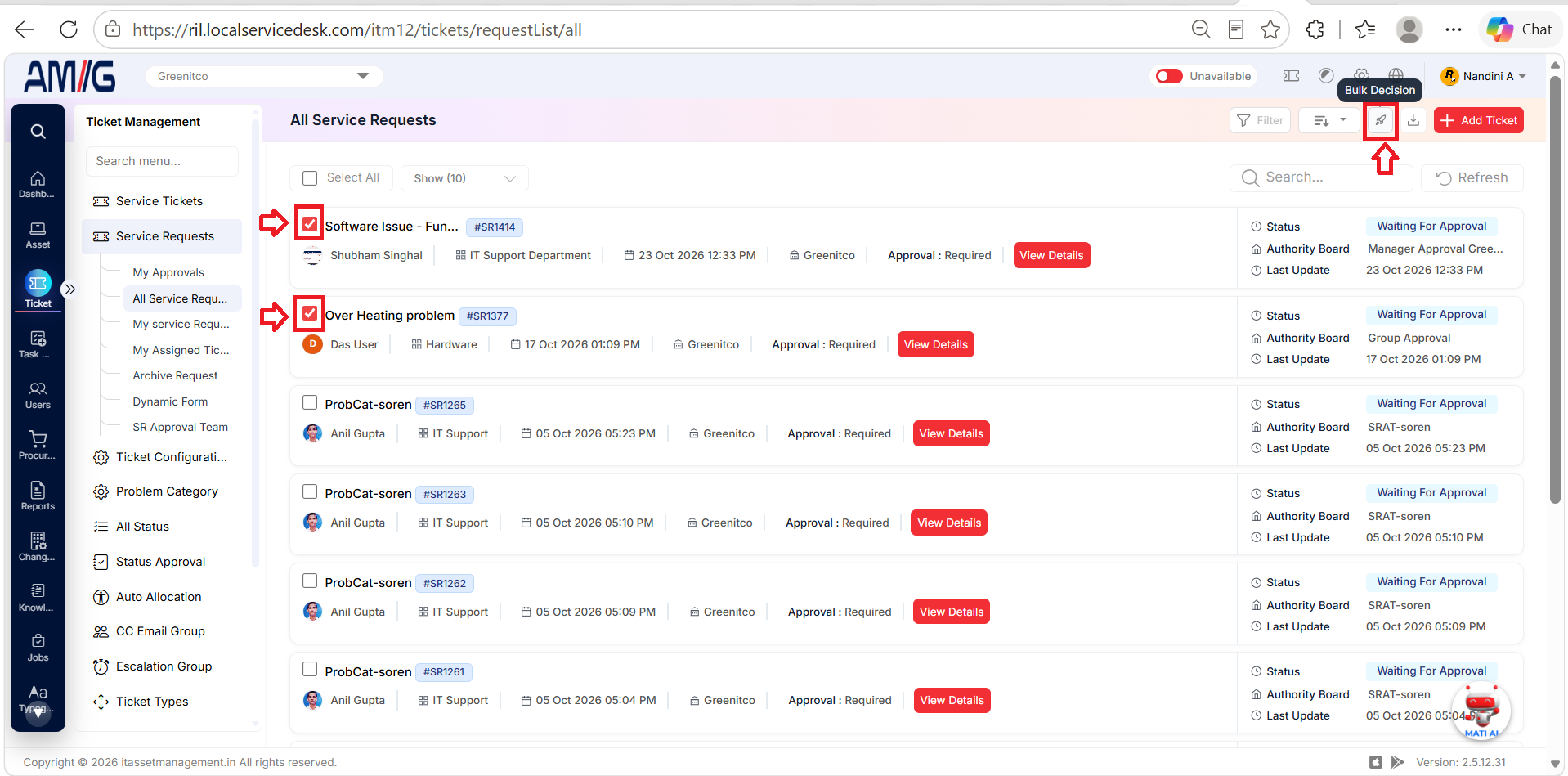Screen dimensions: 1568x776
Task: Check the ProbCat-soren #SR1263 checkbox
Action: coord(310,491)
